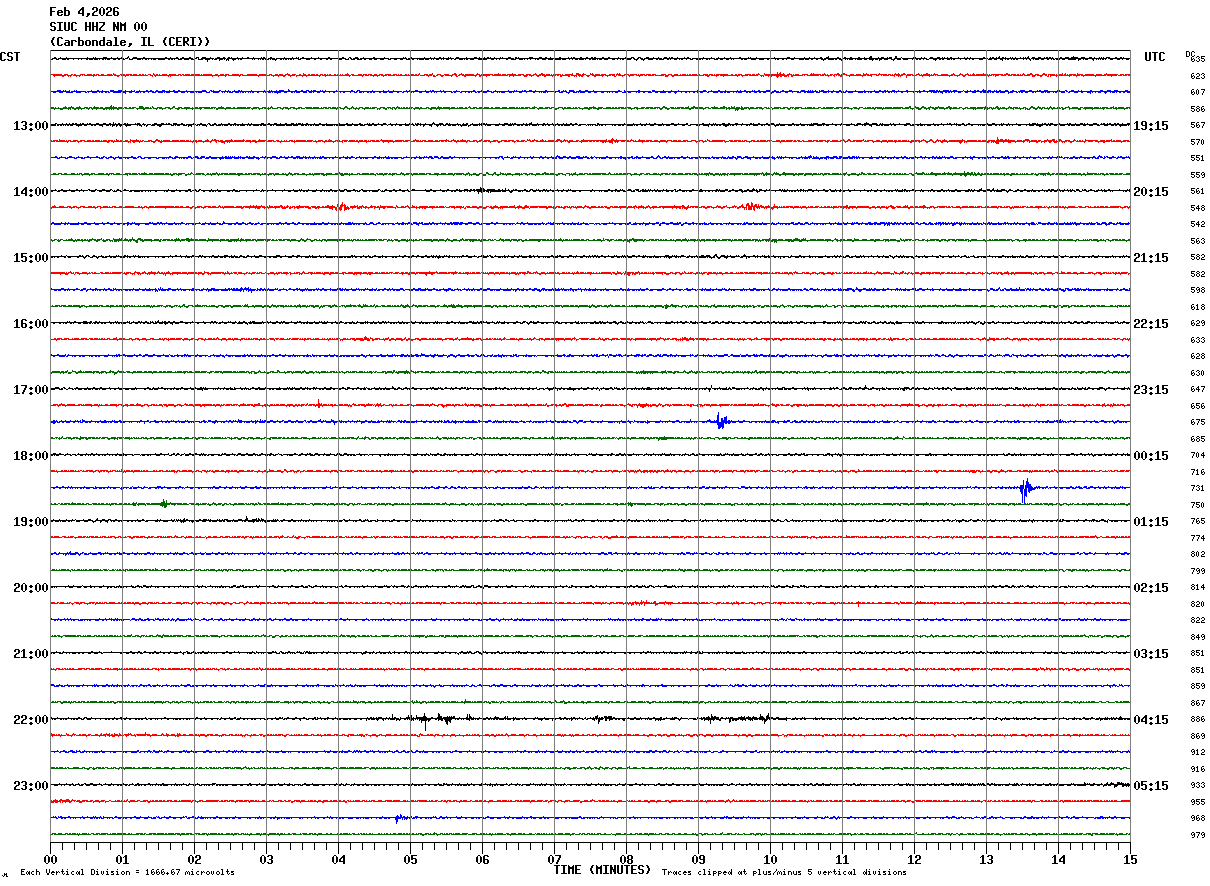Click the 19:15 UTC time label
The image size is (1210, 886).
click(x=1151, y=125)
